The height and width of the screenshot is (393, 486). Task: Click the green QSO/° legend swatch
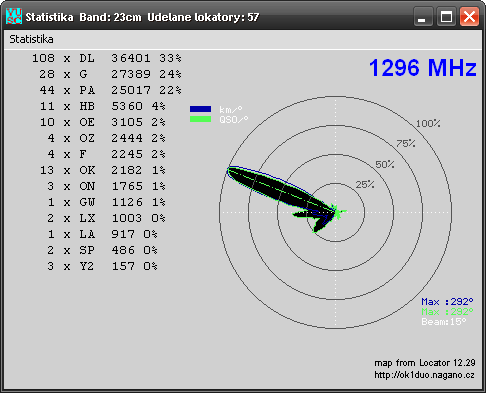[x=200, y=119]
